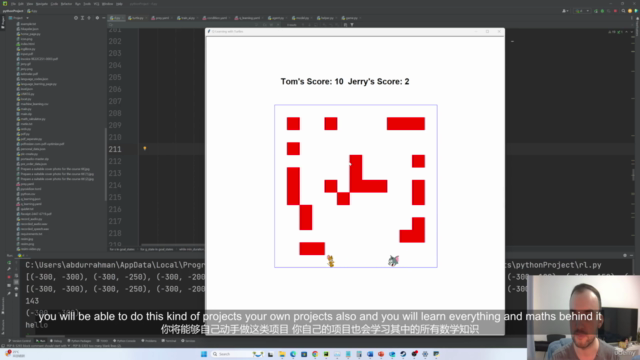640x360 pixels.
Task: Open Chrome from the taskbar
Action: coord(315,354)
